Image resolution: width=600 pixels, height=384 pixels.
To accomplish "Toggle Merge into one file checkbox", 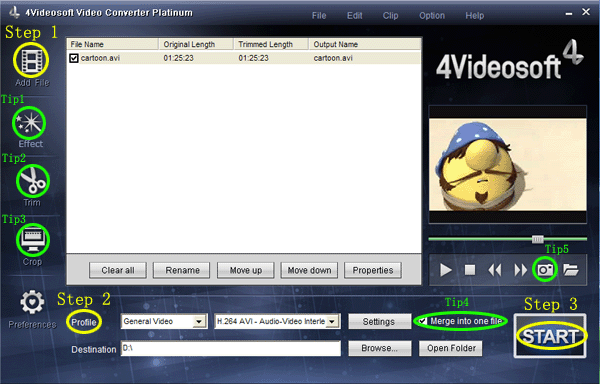I will (x=422, y=321).
